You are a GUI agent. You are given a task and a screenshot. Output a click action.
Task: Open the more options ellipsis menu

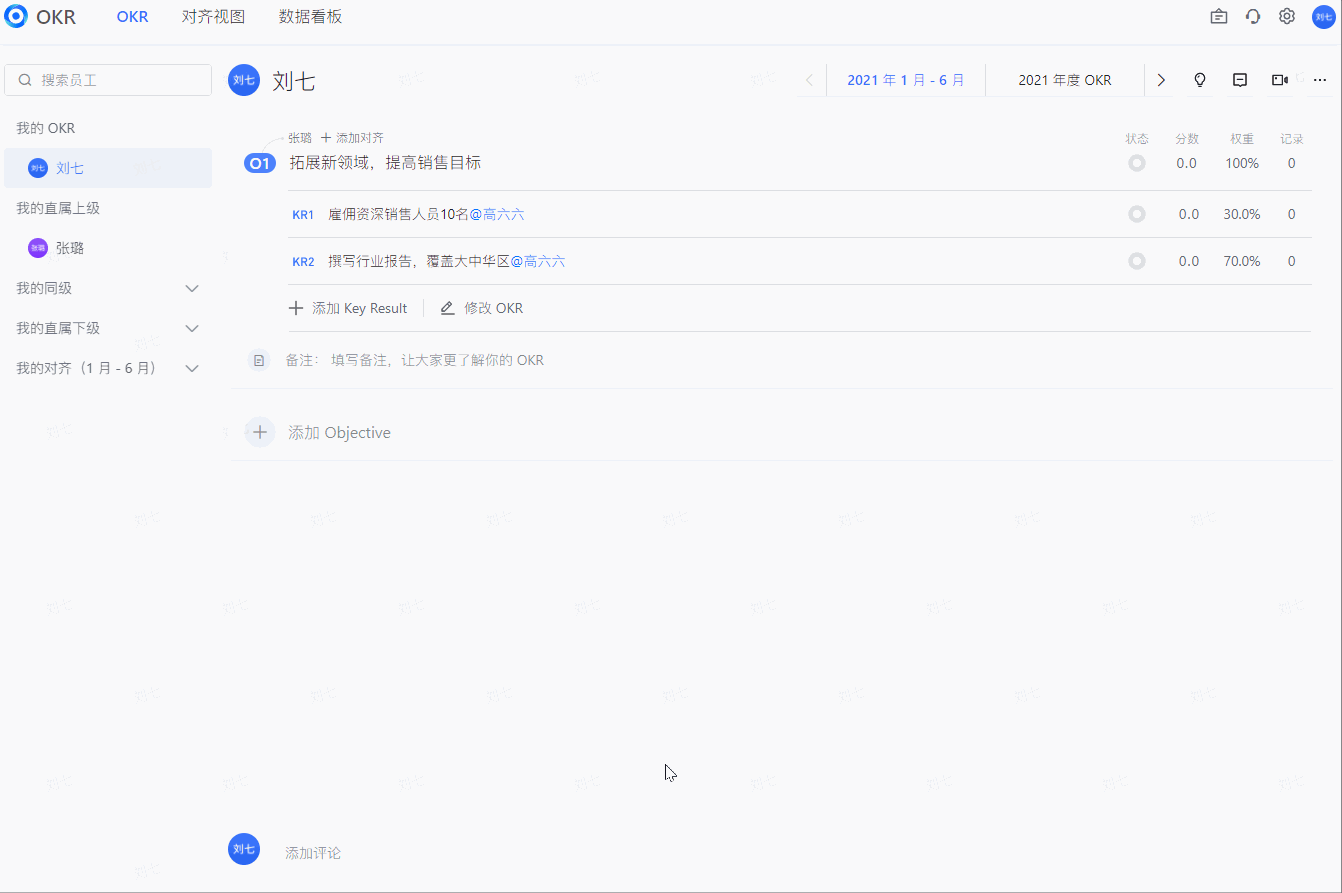tap(1320, 80)
